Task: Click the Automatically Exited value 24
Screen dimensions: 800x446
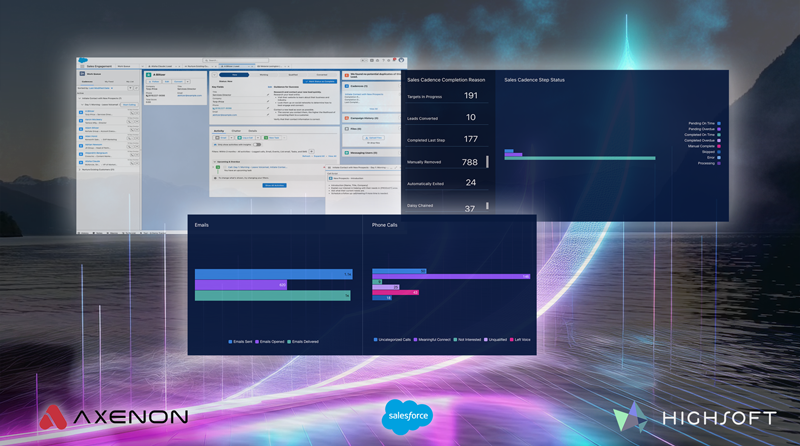Action: pos(471,182)
